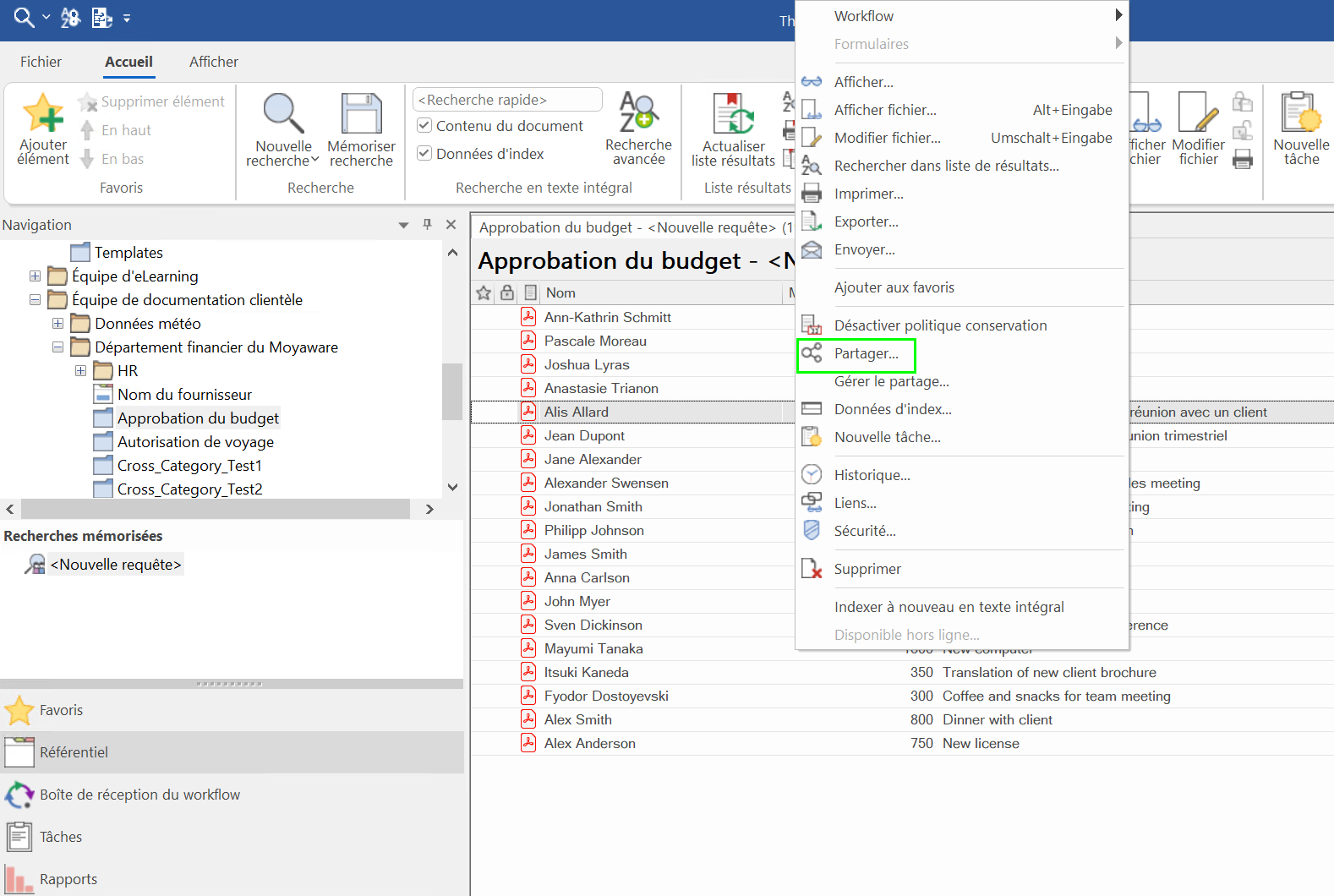This screenshot has height=896, width=1334.
Task: Select Historique... in context menu
Action: click(872, 475)
